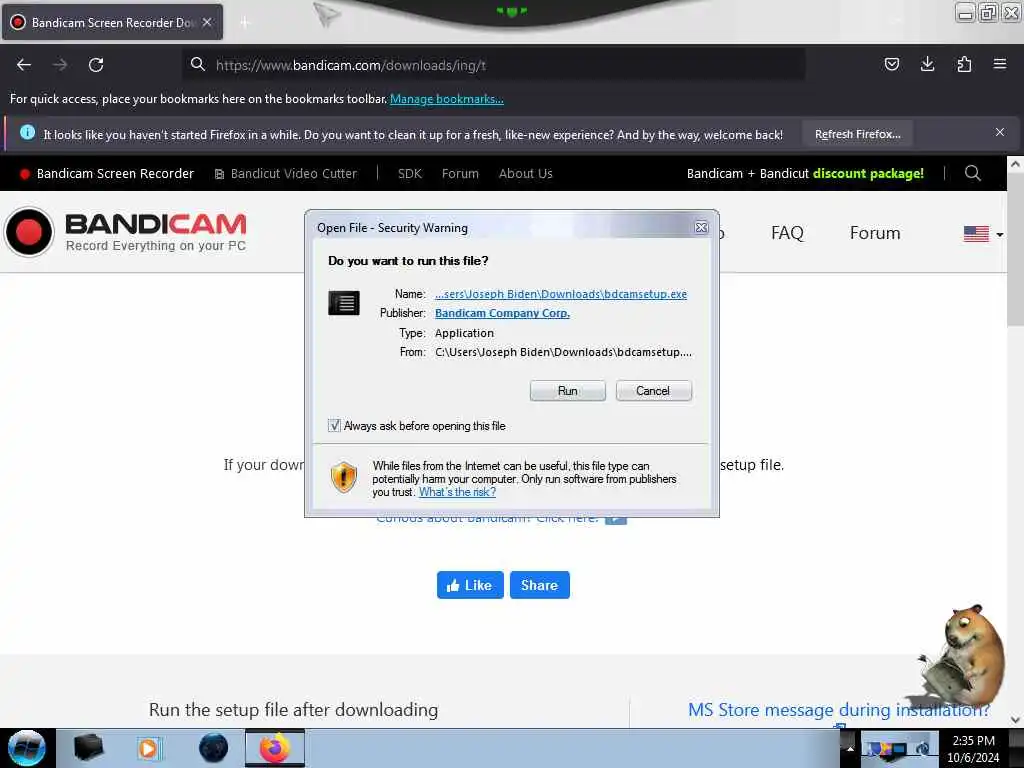1024x768 pixels.
Task: Open the dark globe taskbar icon
Action: 214,748
